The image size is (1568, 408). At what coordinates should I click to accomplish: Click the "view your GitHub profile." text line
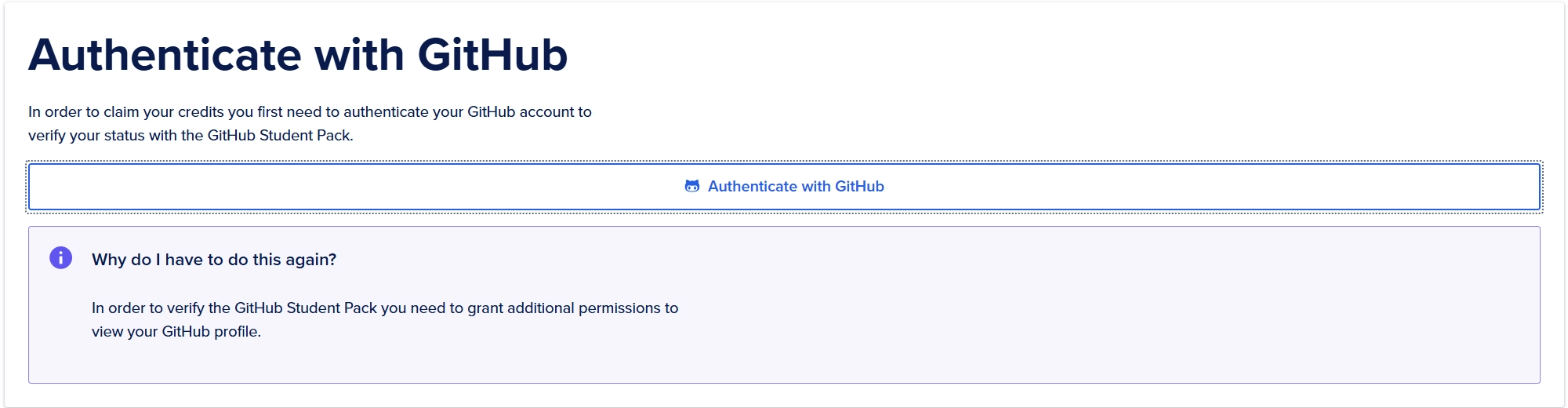tap(176, 332)
